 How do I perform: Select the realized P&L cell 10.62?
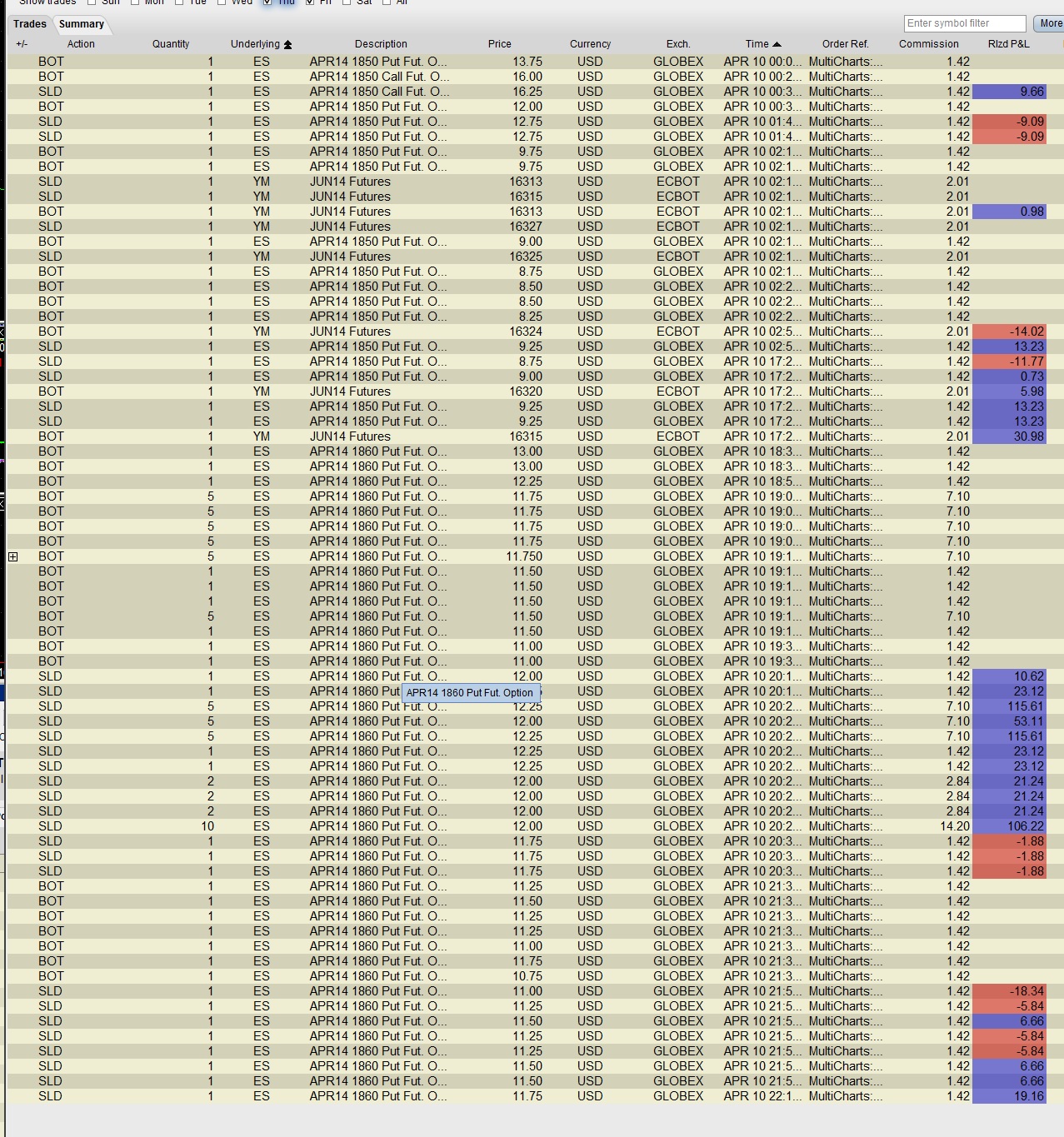(1009, 676)
